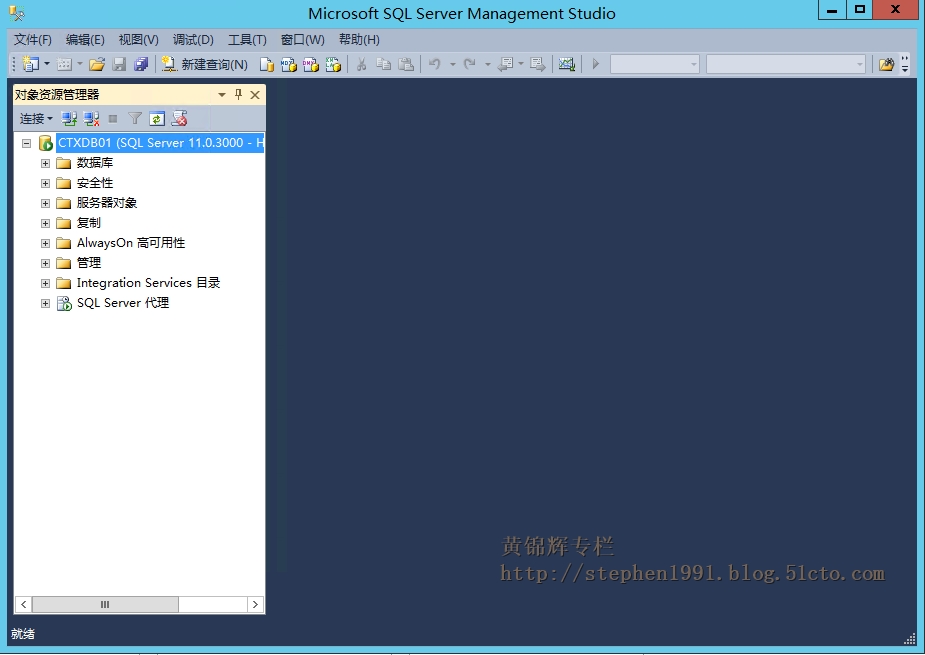Viewport: 925px width, 655px height.
Task: Open the Analysis Services XMLA query icon
Action: click(333, 64)
